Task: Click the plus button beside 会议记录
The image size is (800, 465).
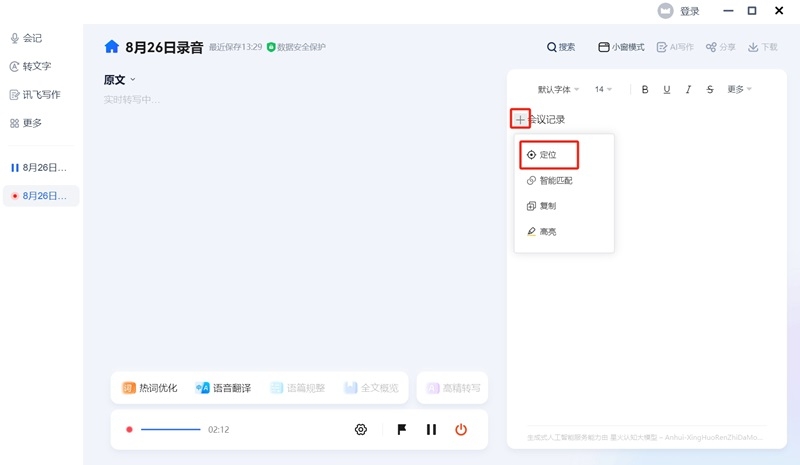Action: click(x=520, y=119)
